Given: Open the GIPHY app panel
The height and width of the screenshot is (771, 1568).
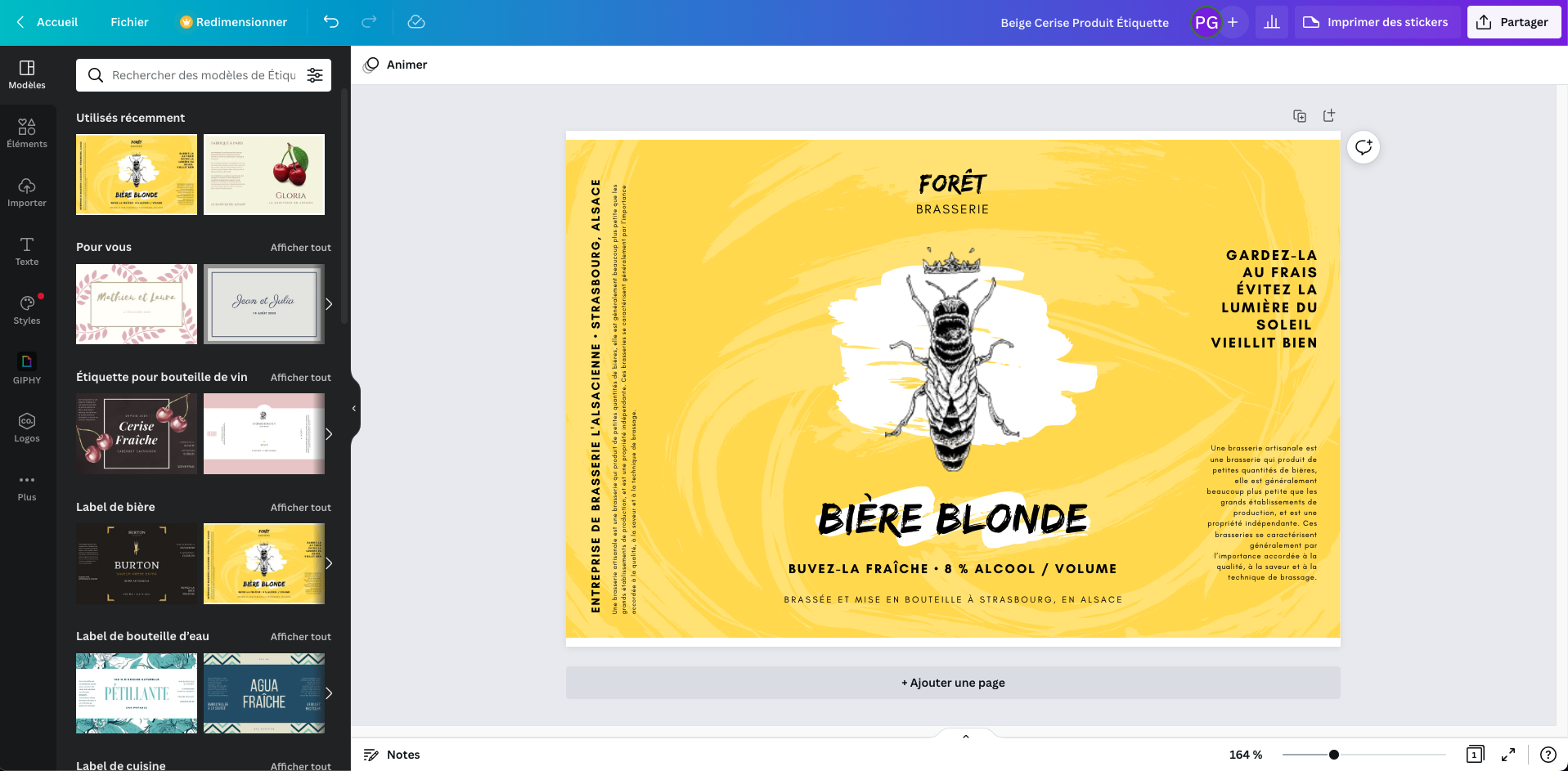Looking at the screenshot, I should pyautogui.click(x=27, y=369).
